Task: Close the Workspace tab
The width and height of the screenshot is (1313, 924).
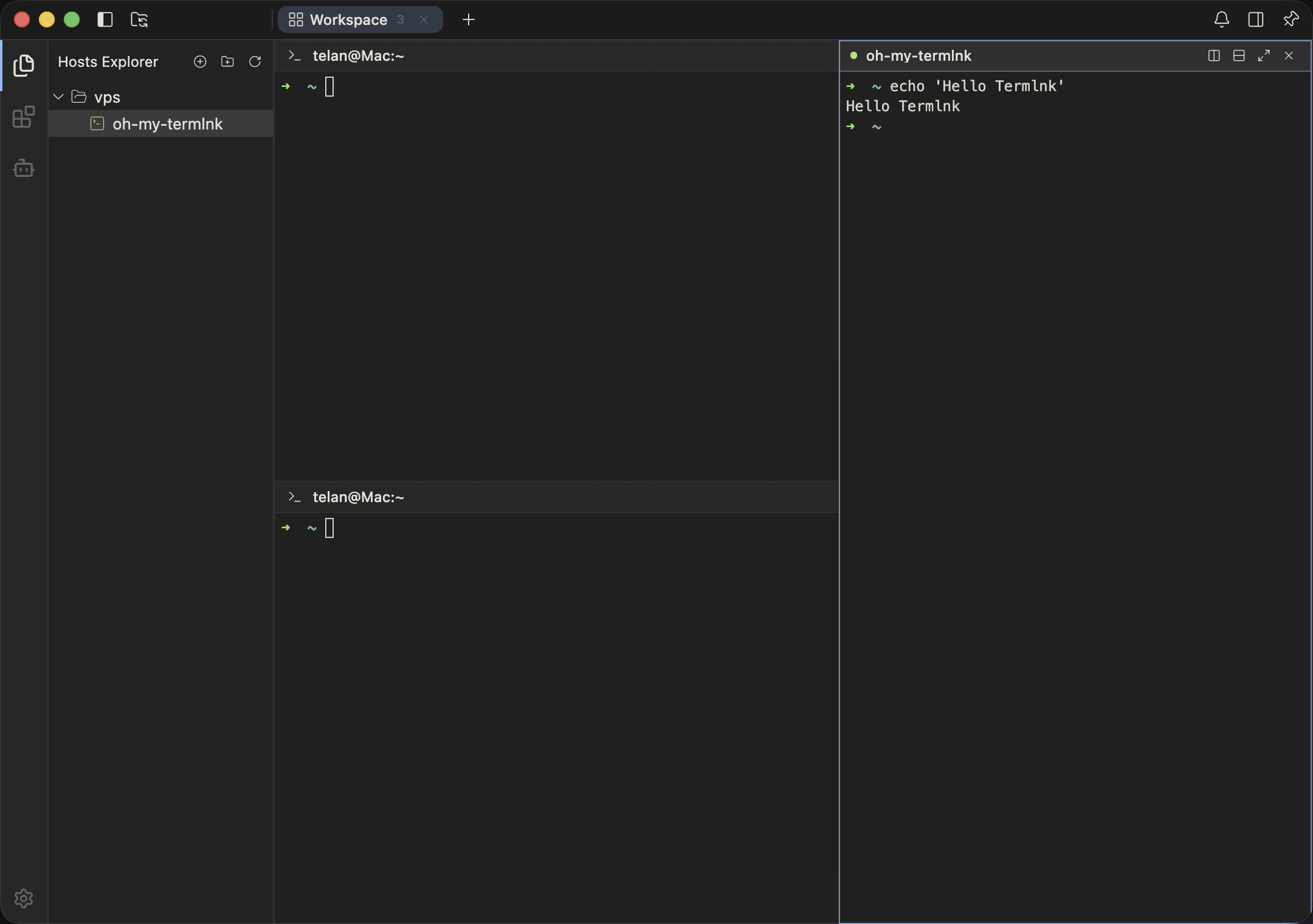Action: pos(424,20)
